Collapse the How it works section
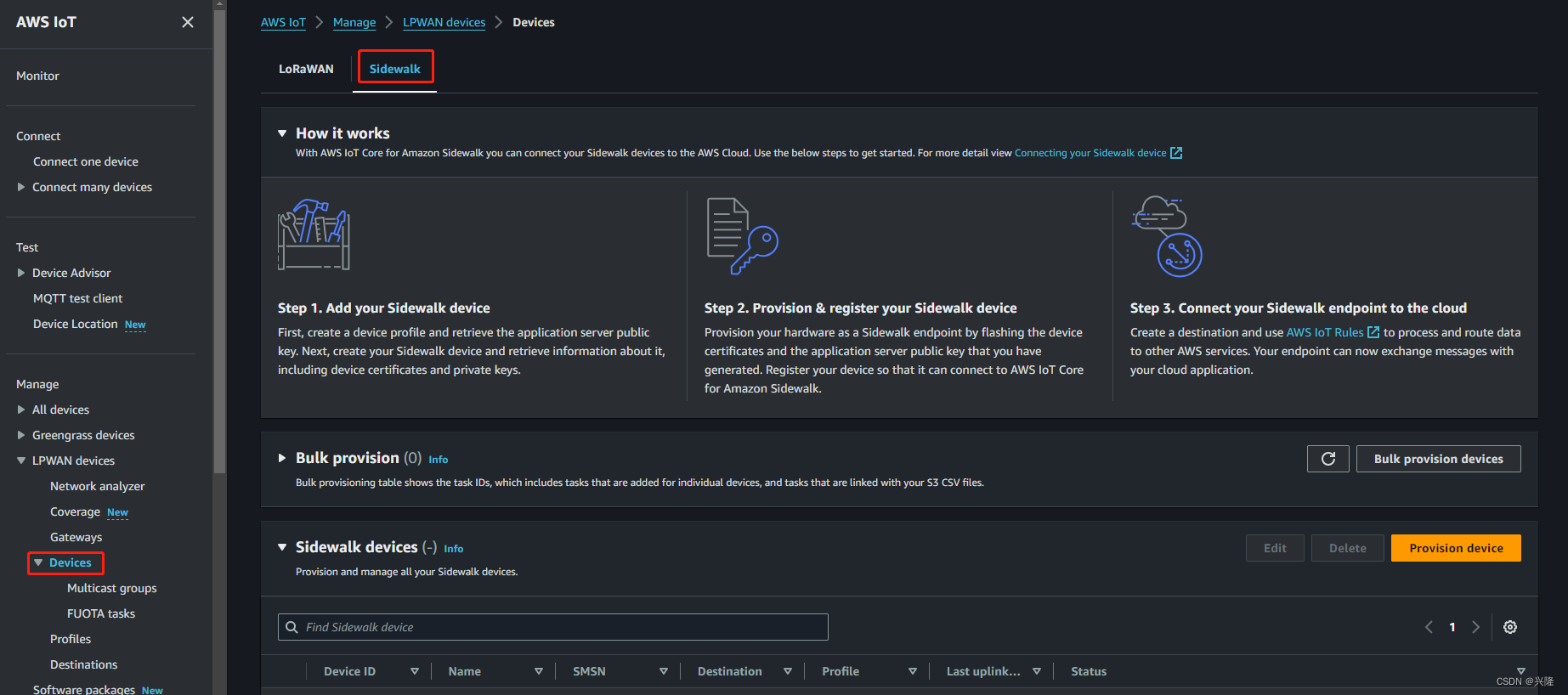Image resolution: width=1568 pixels, height=695 pixels. pos(282,133)
